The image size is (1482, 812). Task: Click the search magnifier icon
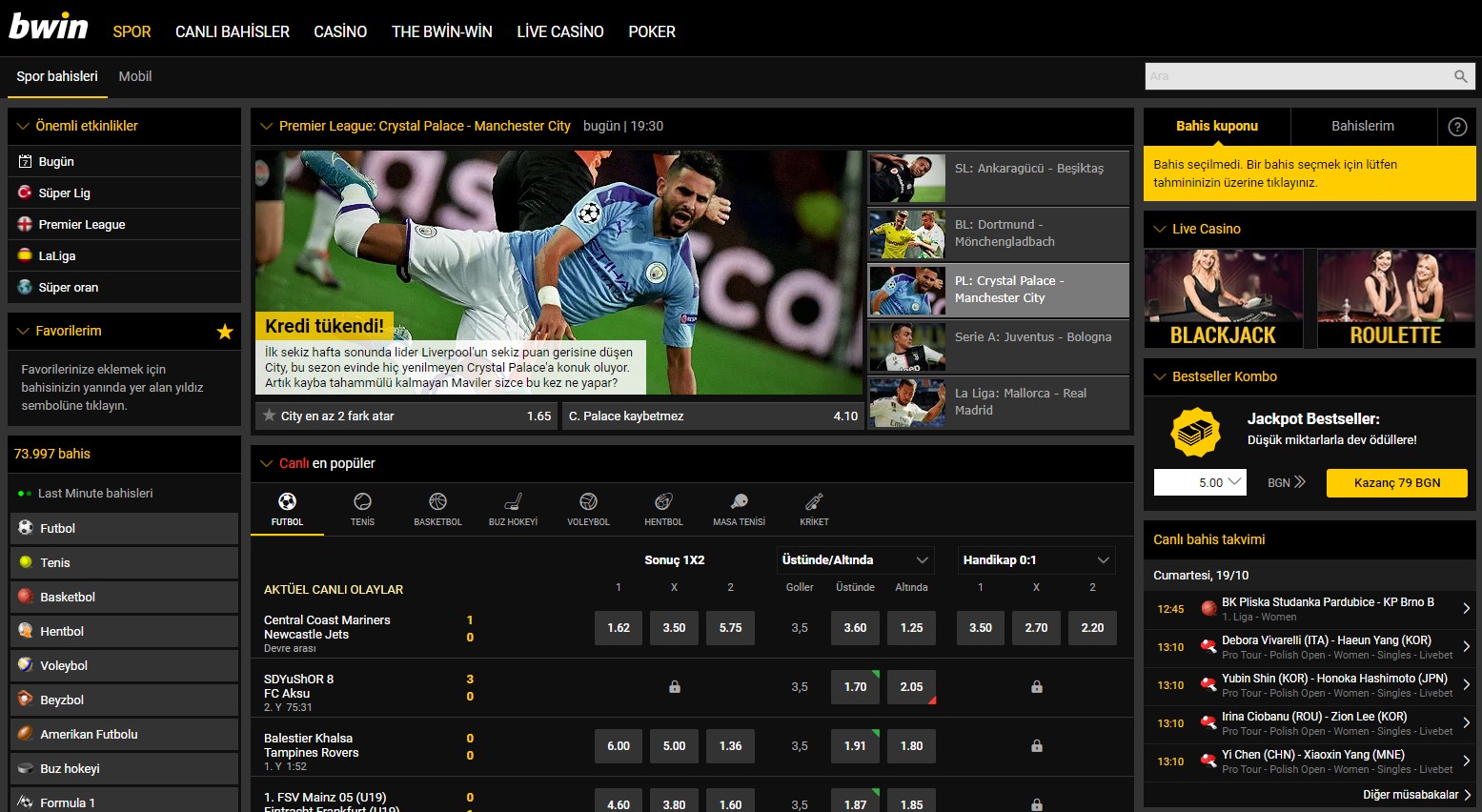click(1460, 76)
